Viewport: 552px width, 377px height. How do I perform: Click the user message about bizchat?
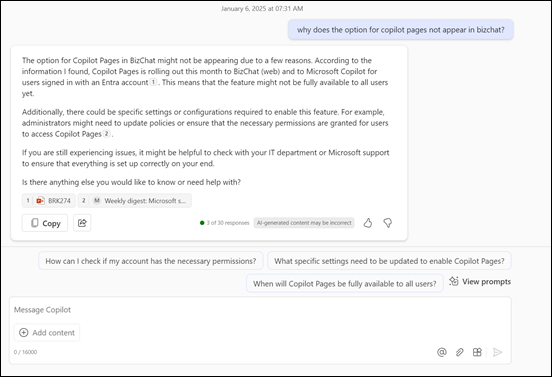tap(401, 30)
